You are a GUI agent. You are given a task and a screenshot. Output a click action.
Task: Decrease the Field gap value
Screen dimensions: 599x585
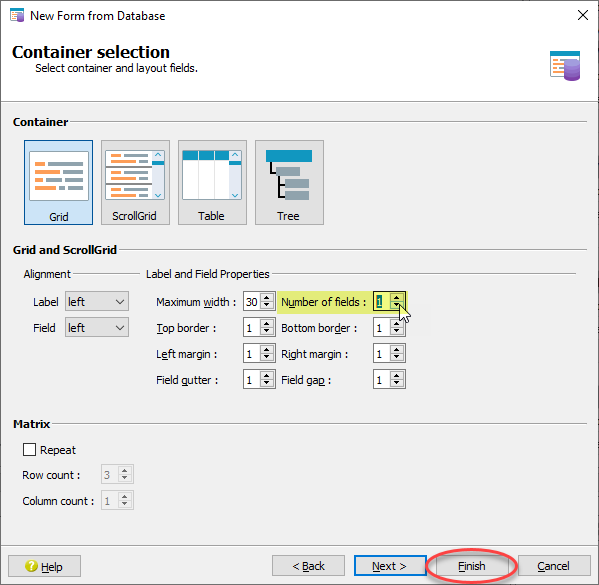click(397, 384)
